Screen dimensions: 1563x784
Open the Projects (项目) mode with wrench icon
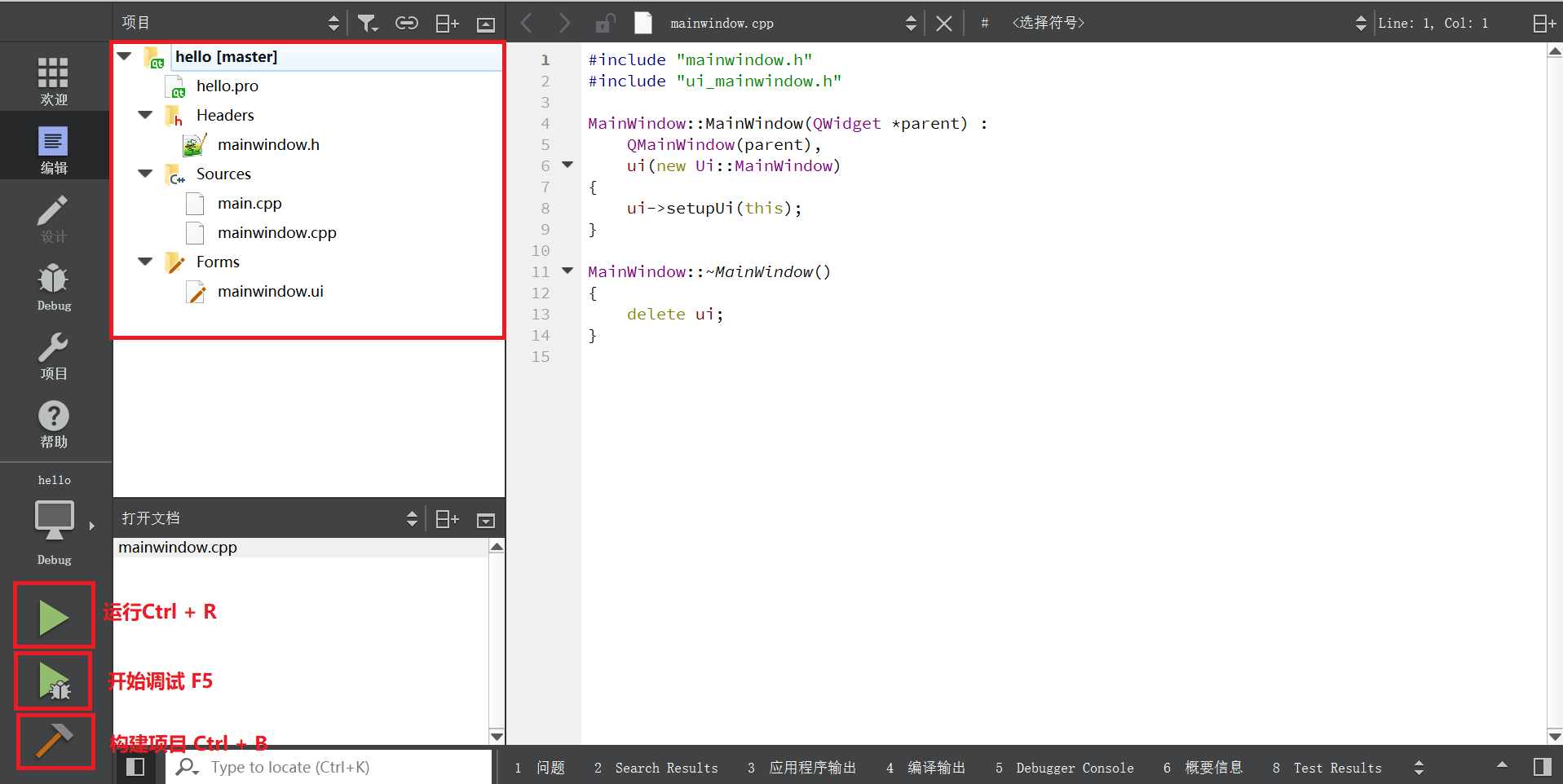click(54, 355)
